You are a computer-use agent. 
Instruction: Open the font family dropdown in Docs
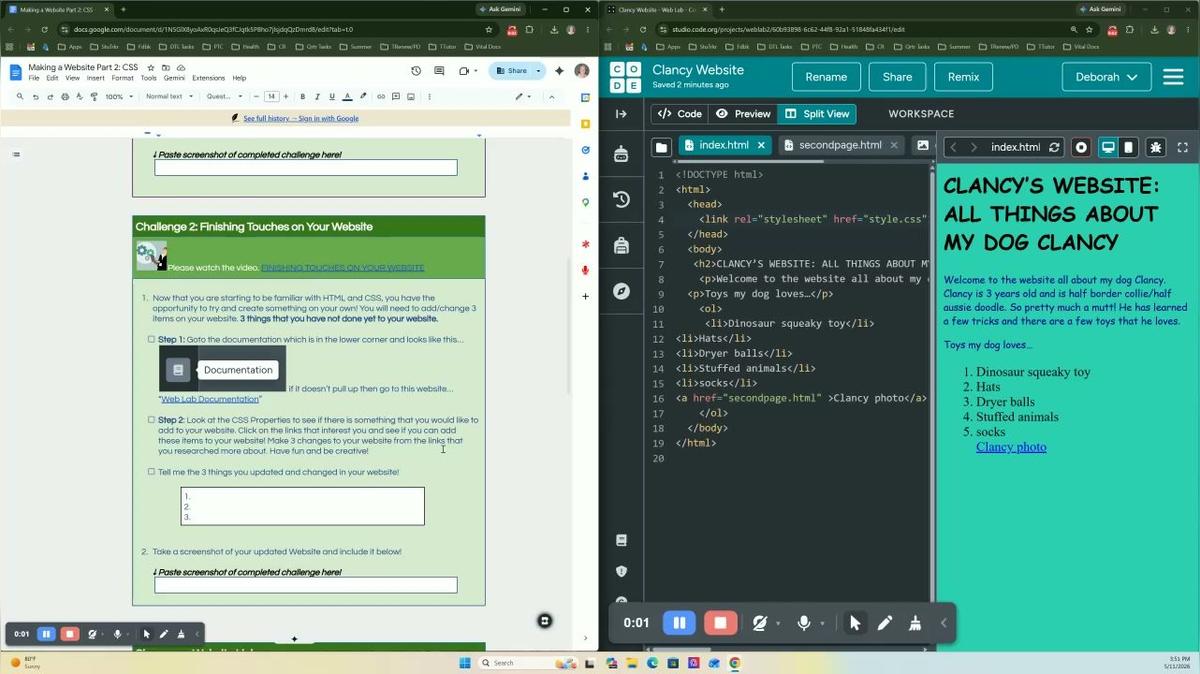224,97
